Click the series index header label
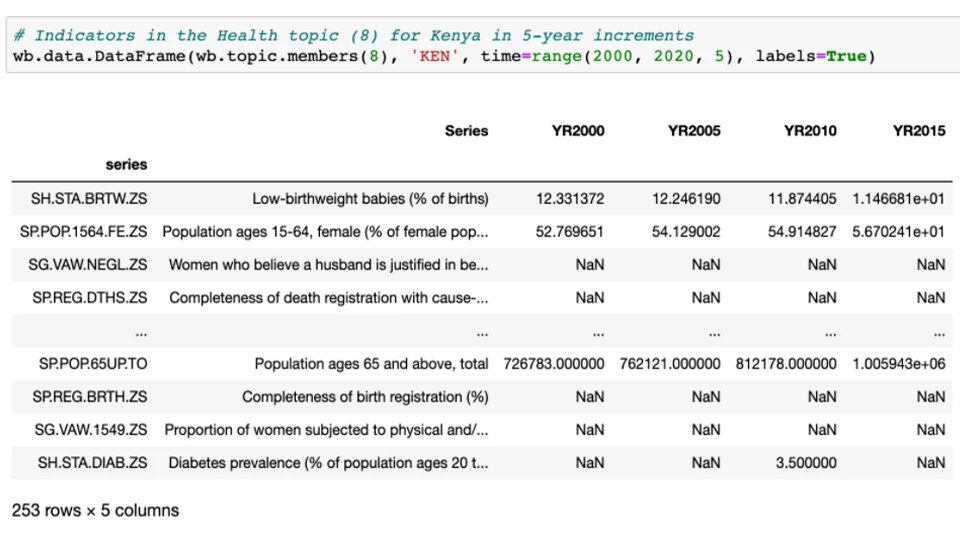This screenshot has height=540, width=960. pyautogui.click(x=126, y=165)
